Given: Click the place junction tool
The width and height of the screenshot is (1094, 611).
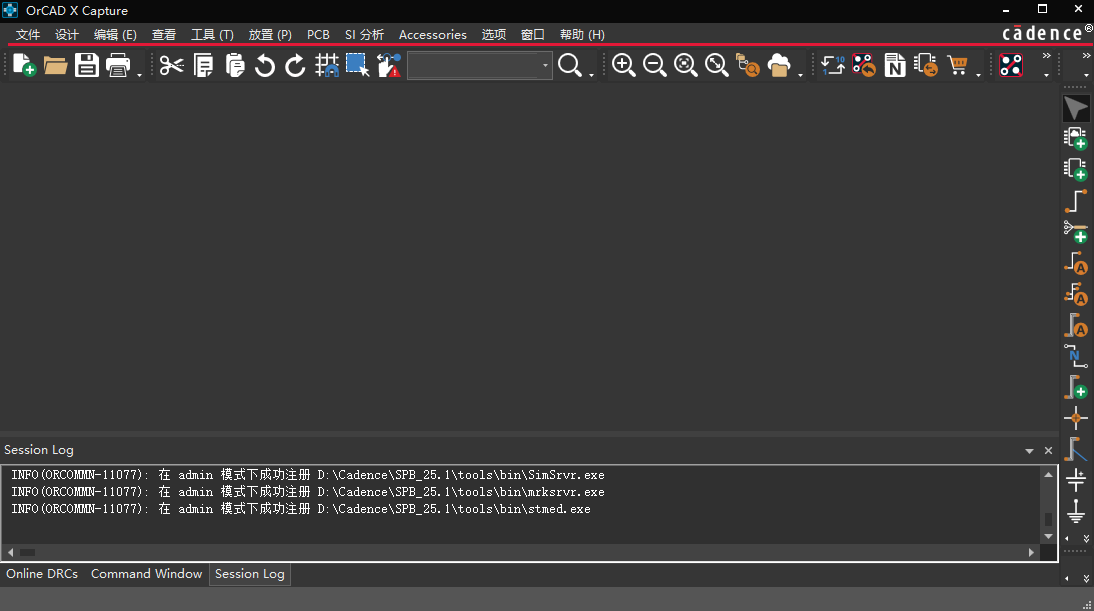Looking at the screenshot, I should click(1076, 417).
